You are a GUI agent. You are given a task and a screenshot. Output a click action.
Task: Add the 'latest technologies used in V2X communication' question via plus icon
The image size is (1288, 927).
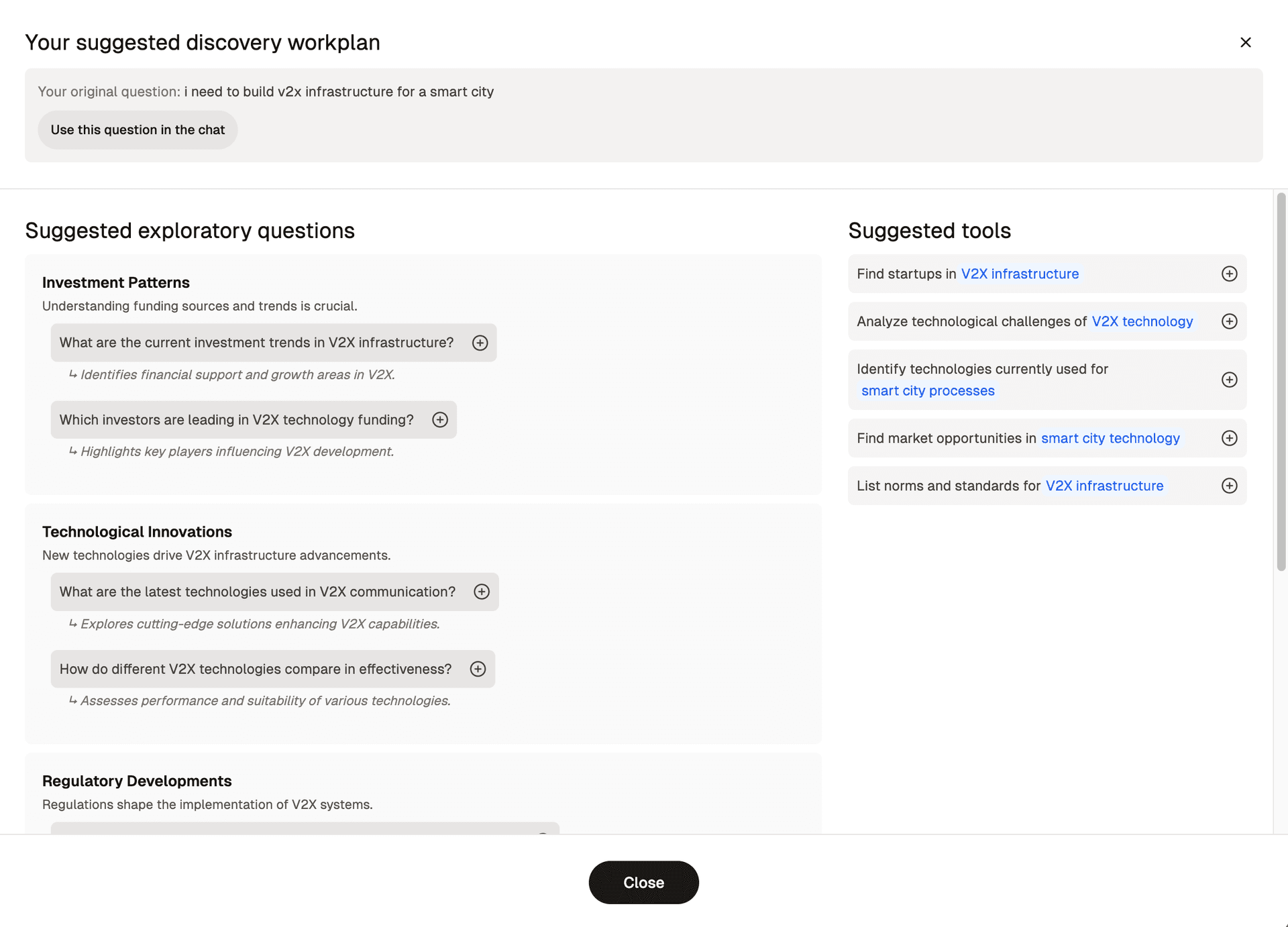(x=482, y=592)
